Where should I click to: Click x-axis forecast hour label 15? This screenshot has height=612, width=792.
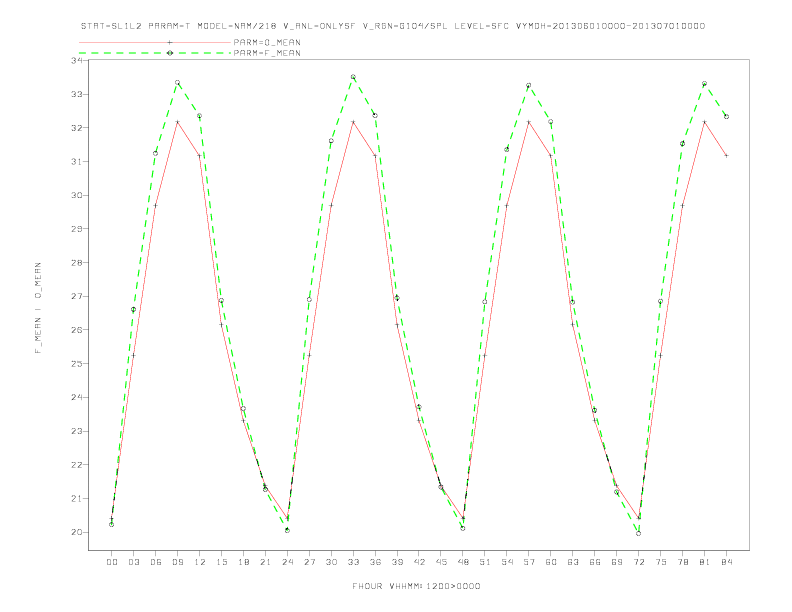point(221,562)
